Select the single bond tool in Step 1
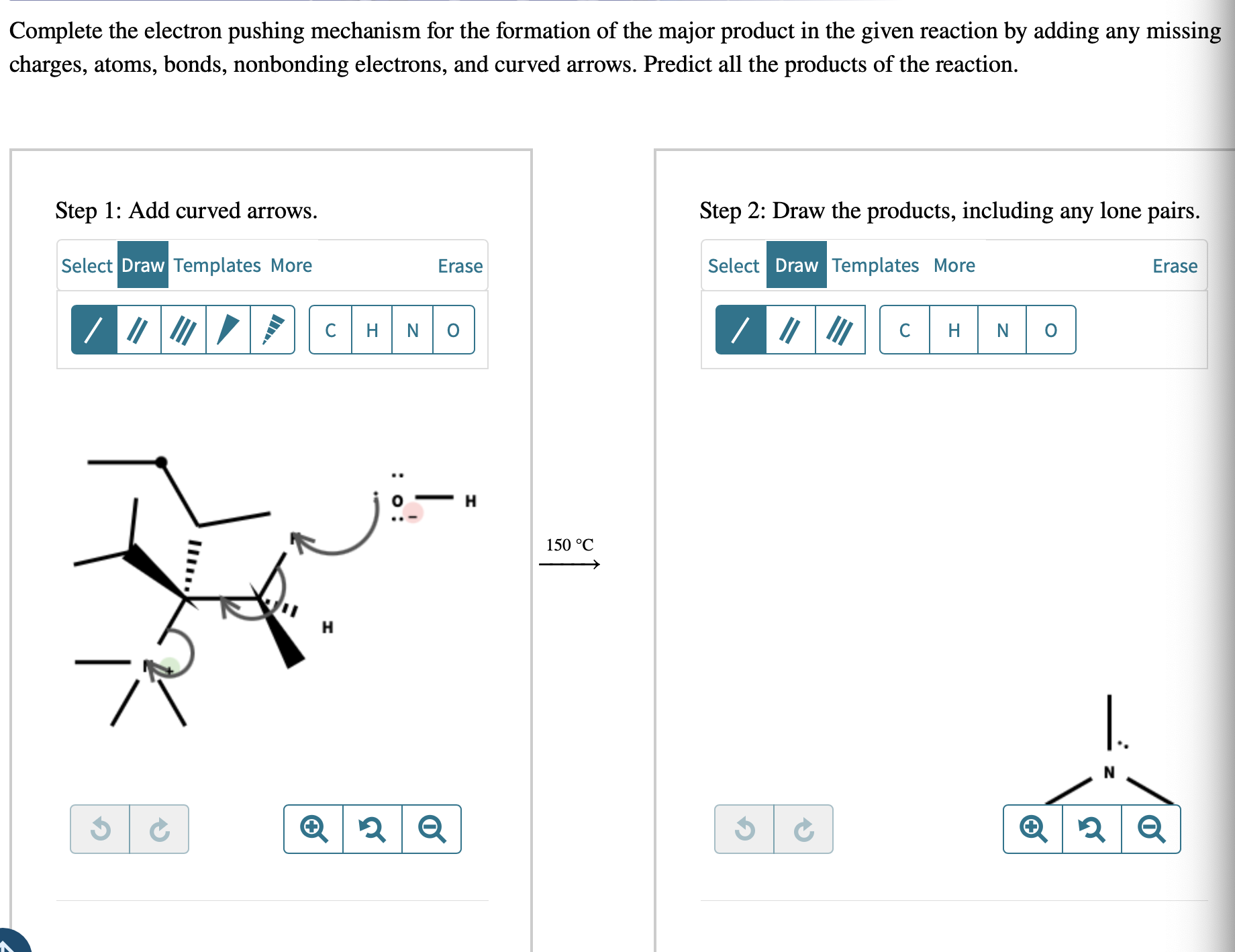1235x952 pixels. 94,330
